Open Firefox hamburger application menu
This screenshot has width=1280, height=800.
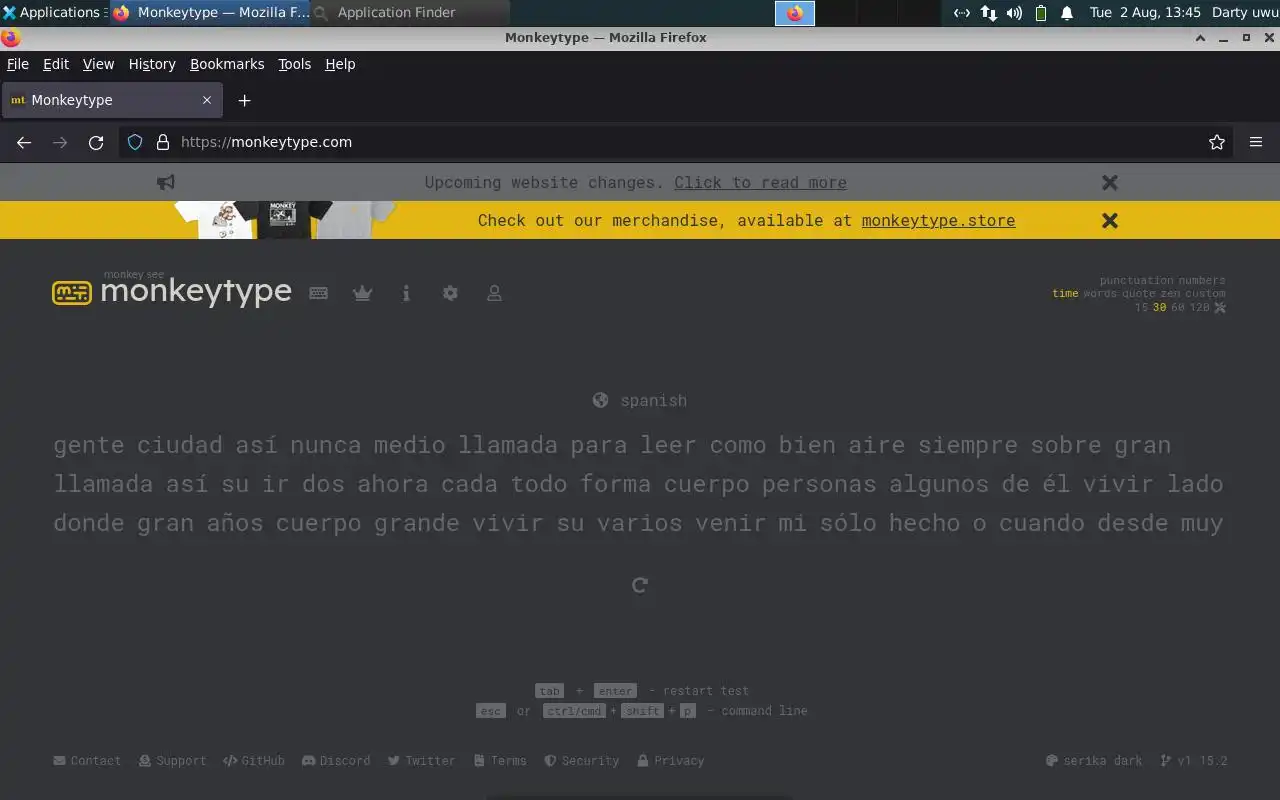[x=1256, y=142]
